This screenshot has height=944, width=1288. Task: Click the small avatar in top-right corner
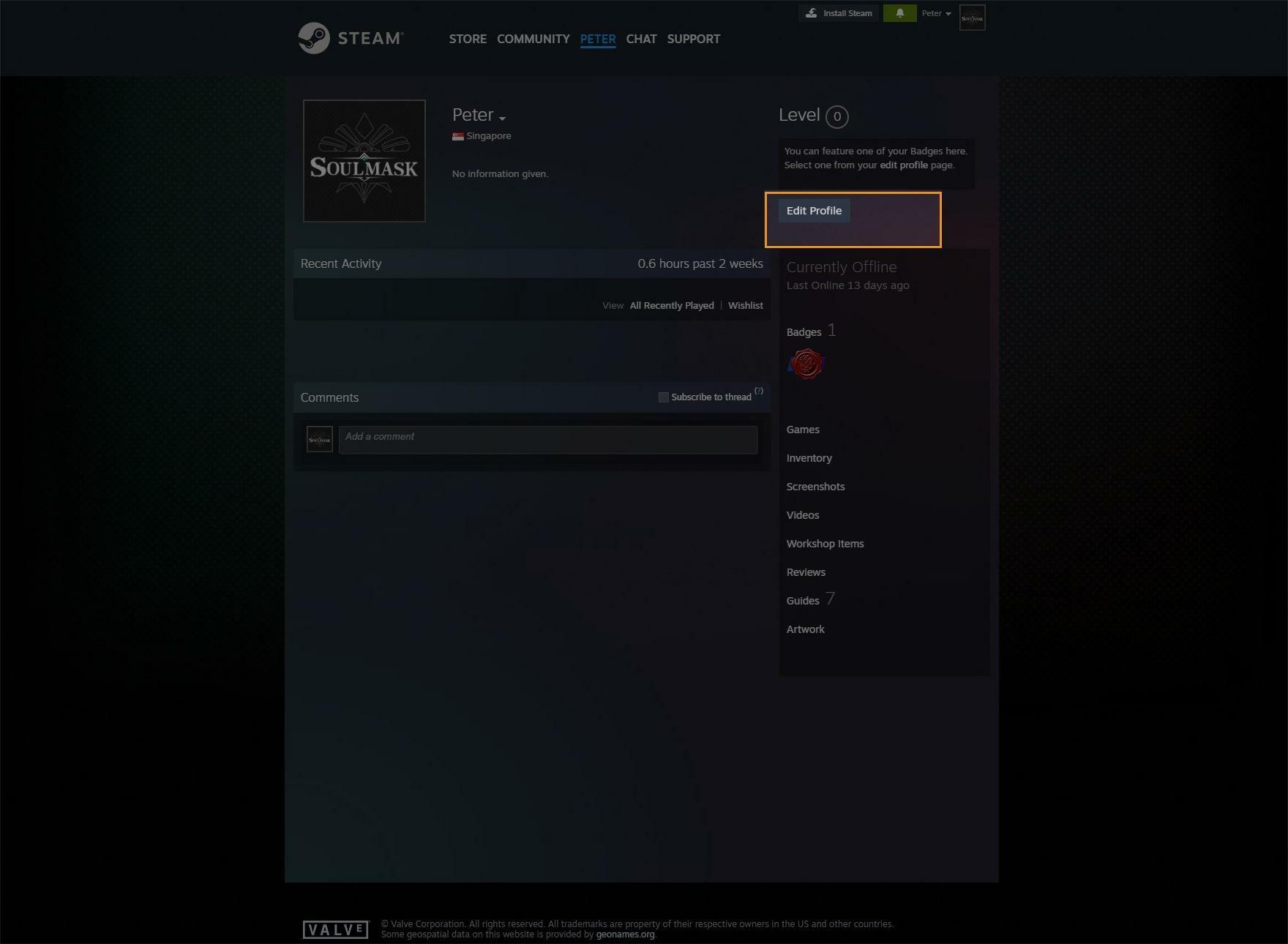[x=972, y=18]
